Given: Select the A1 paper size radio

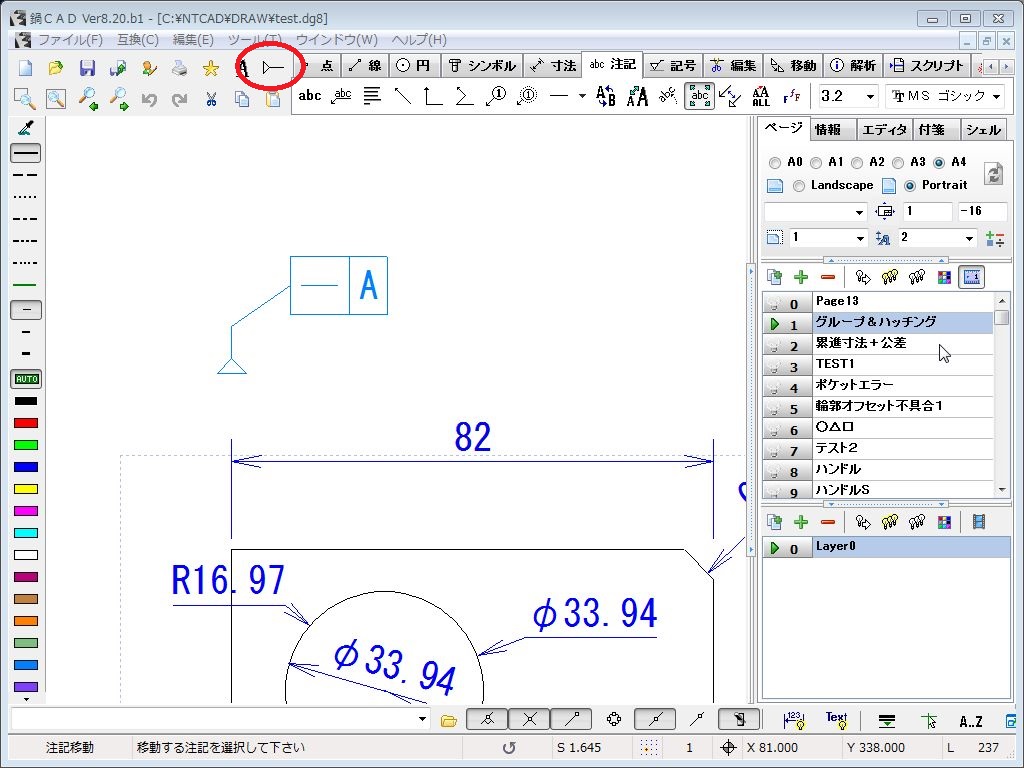Looking at the screenshot, I should (816, 163).
